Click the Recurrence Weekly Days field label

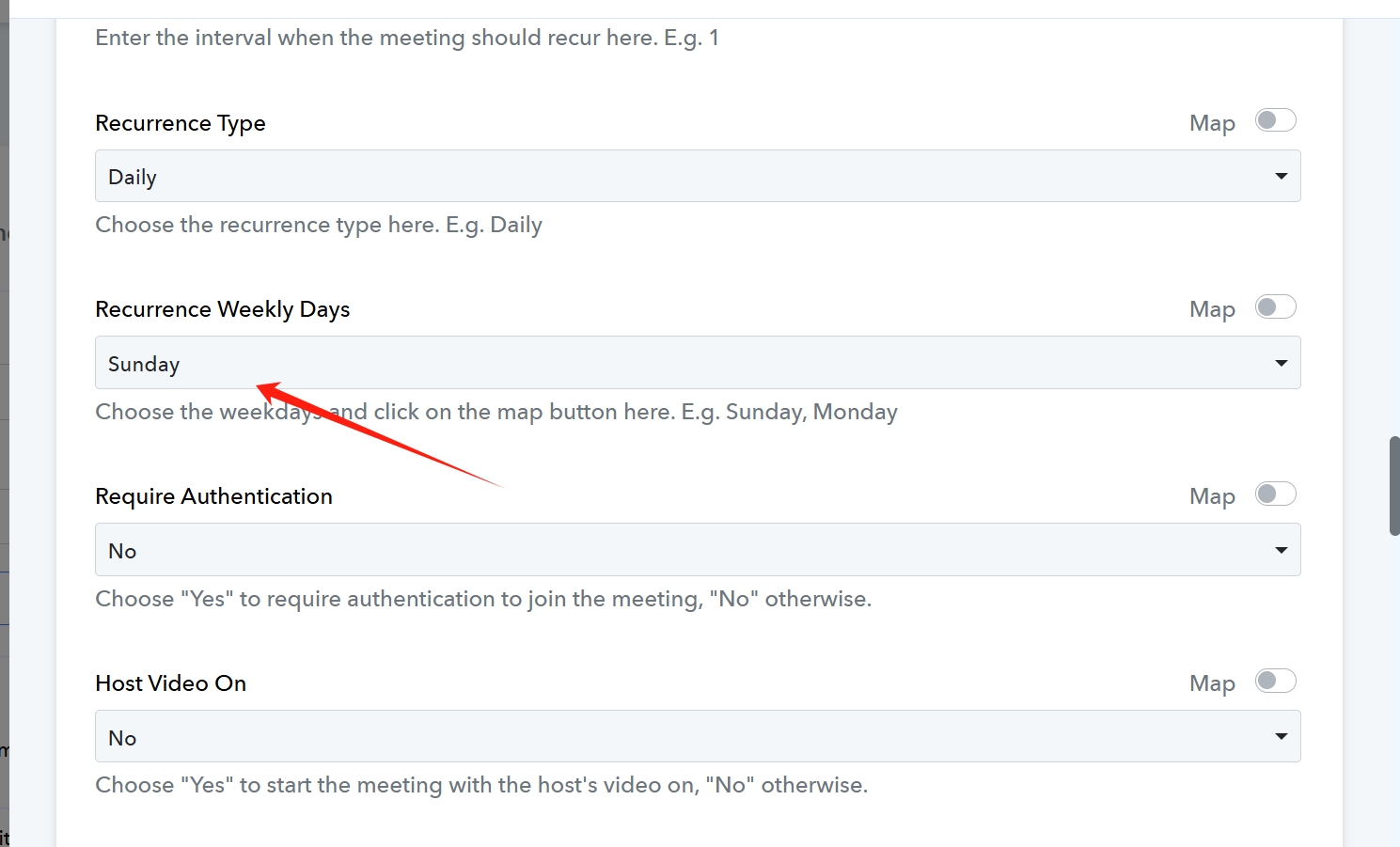tap(223, 309)
